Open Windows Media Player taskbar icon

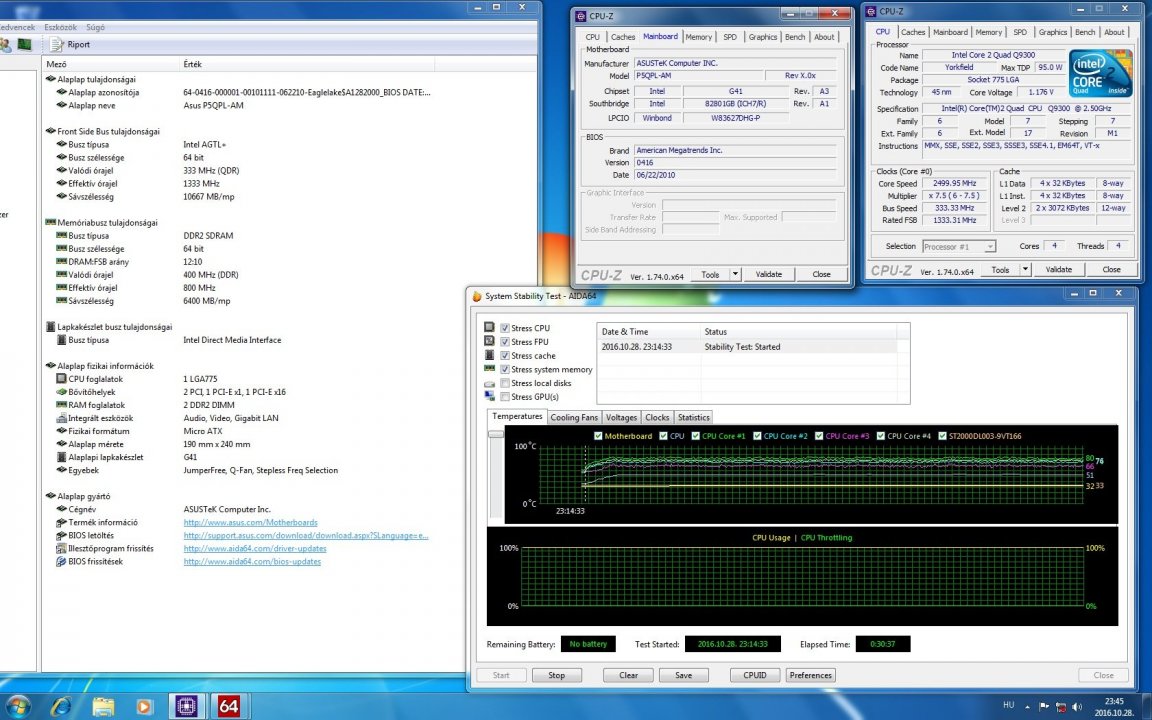coord(143,706)
